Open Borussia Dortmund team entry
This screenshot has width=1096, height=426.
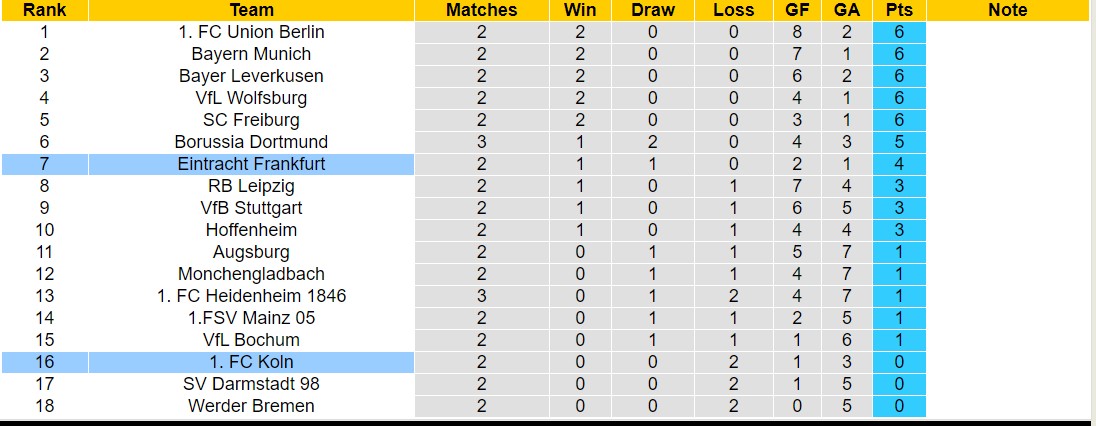pos(251,142)
